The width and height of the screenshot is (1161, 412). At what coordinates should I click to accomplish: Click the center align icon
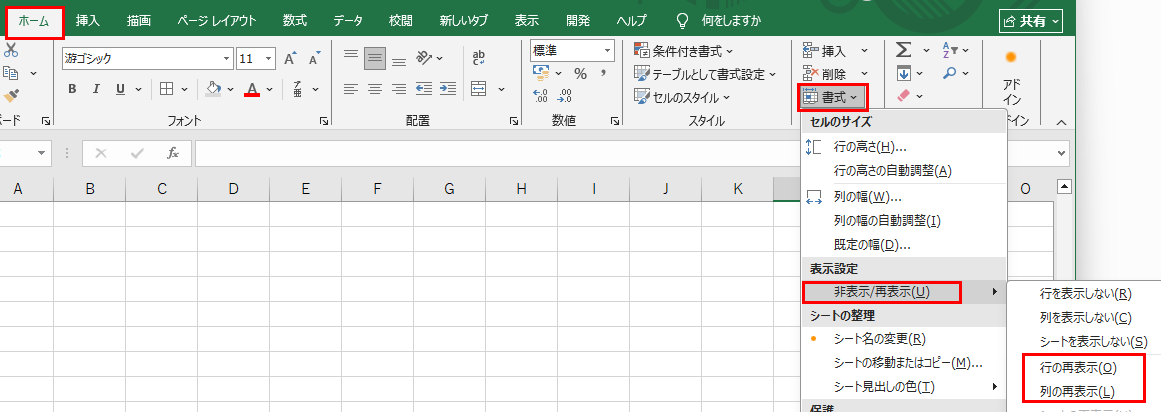(x=375, y=89)
